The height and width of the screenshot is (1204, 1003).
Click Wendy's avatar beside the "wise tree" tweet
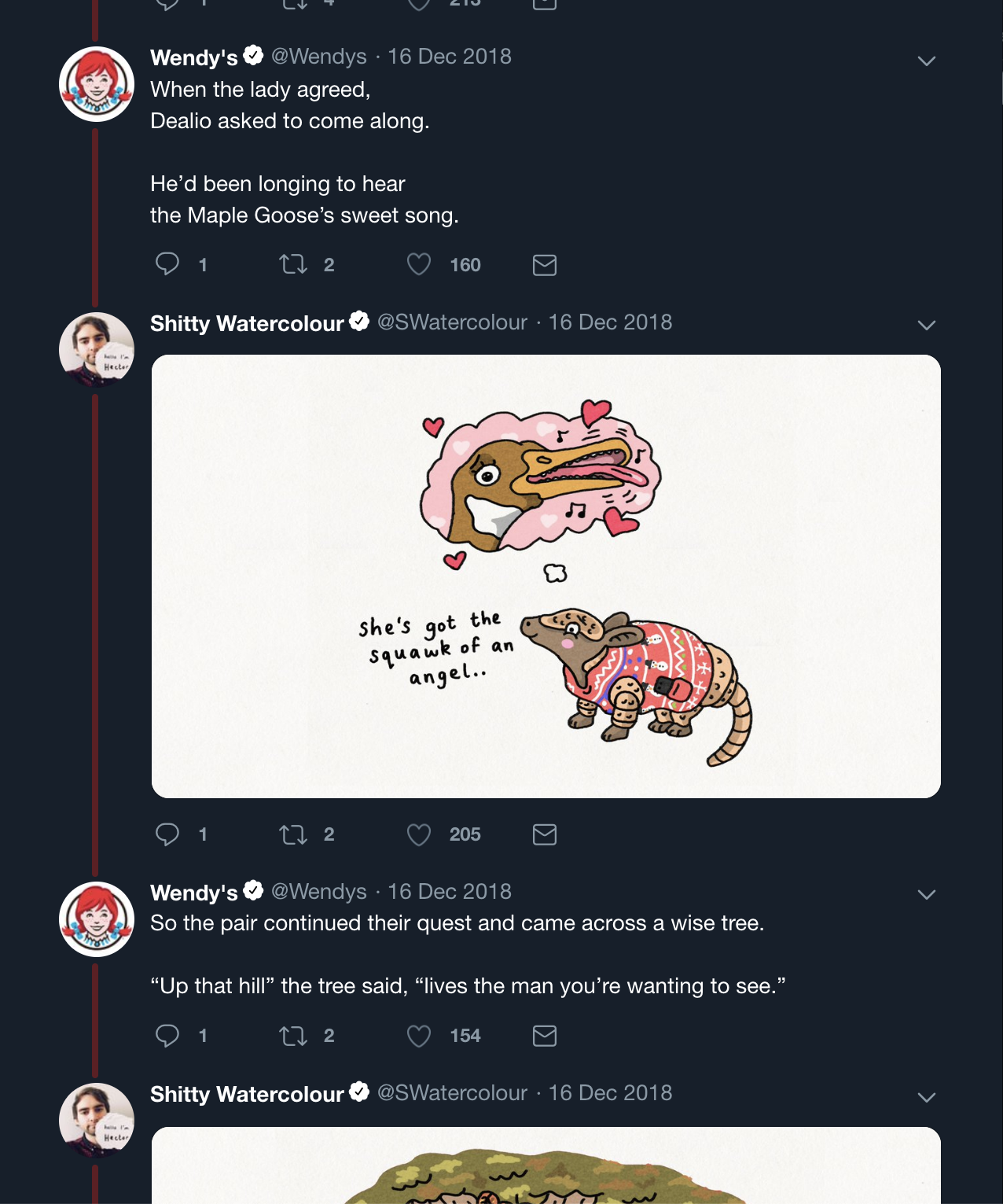(97, 919)
